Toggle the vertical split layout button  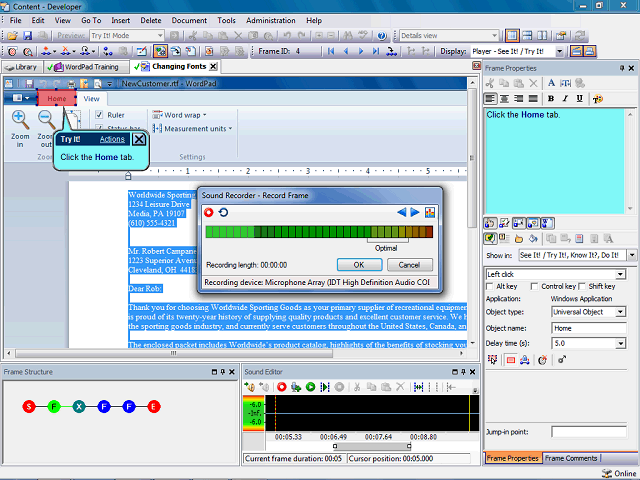[x=542, y=36]
